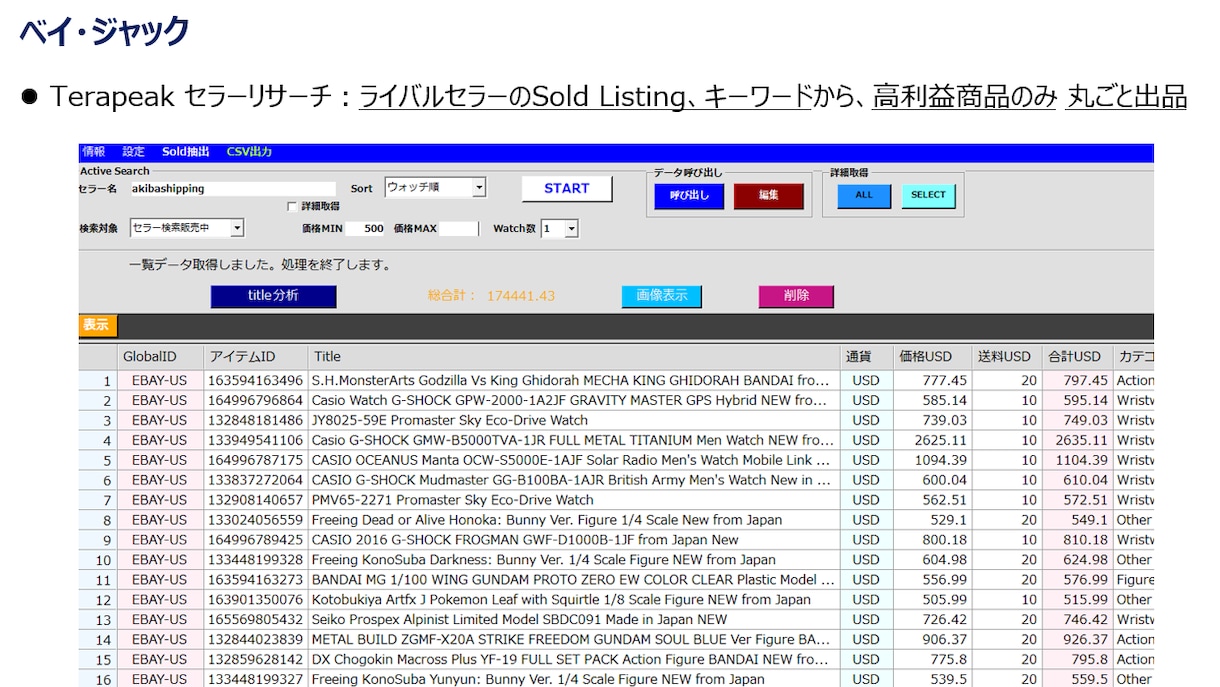1220x687 pixels.
Task: Select item ID 133837272064
Action: [x=255, y=480]
